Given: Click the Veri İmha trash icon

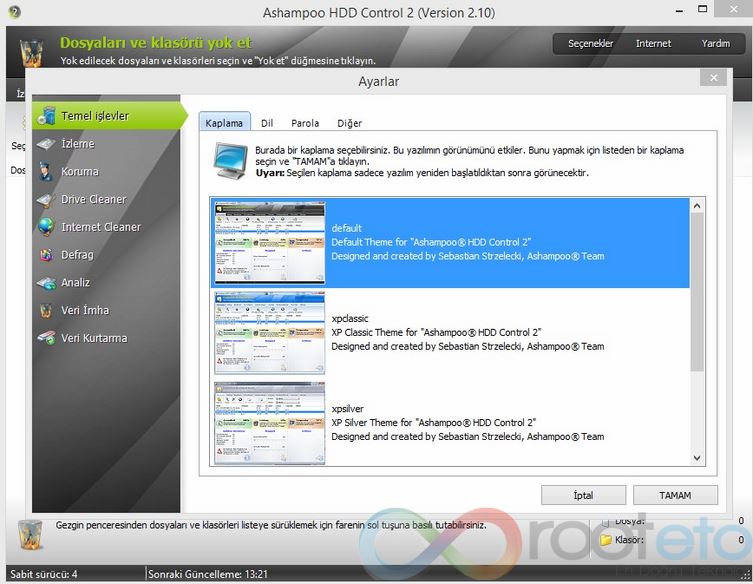Looking at the screenshot, I should (46, 310).
